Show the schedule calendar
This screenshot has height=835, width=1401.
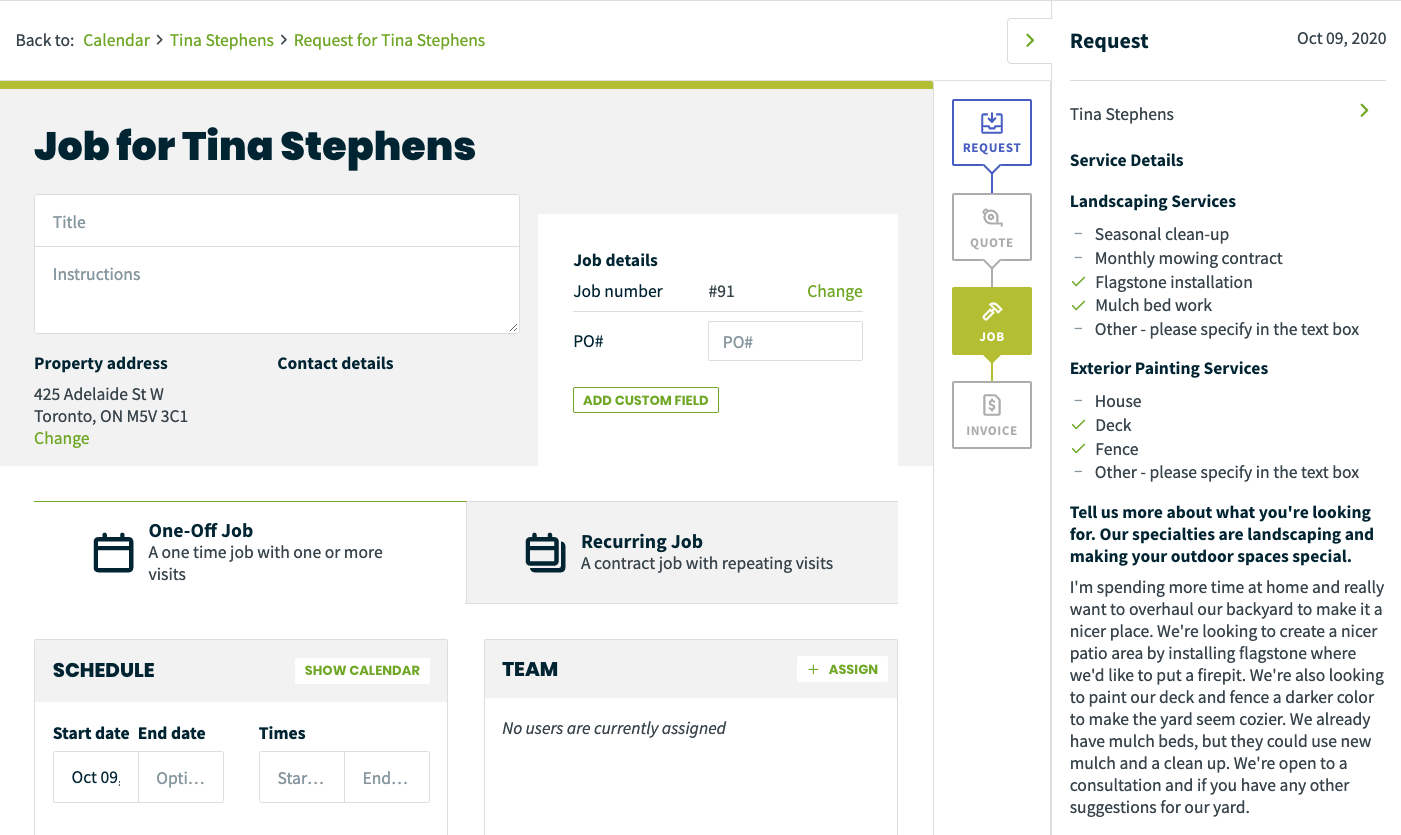[x=362, y=670]
